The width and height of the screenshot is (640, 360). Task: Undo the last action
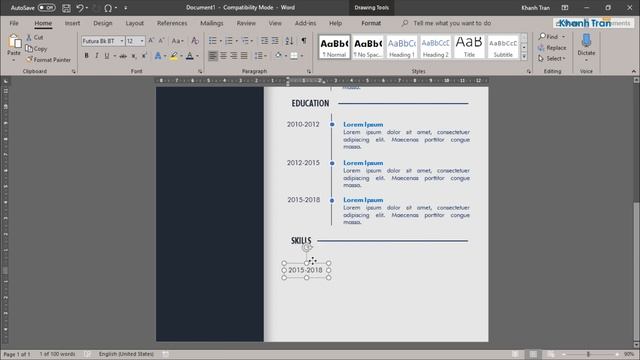pos(80,8)
